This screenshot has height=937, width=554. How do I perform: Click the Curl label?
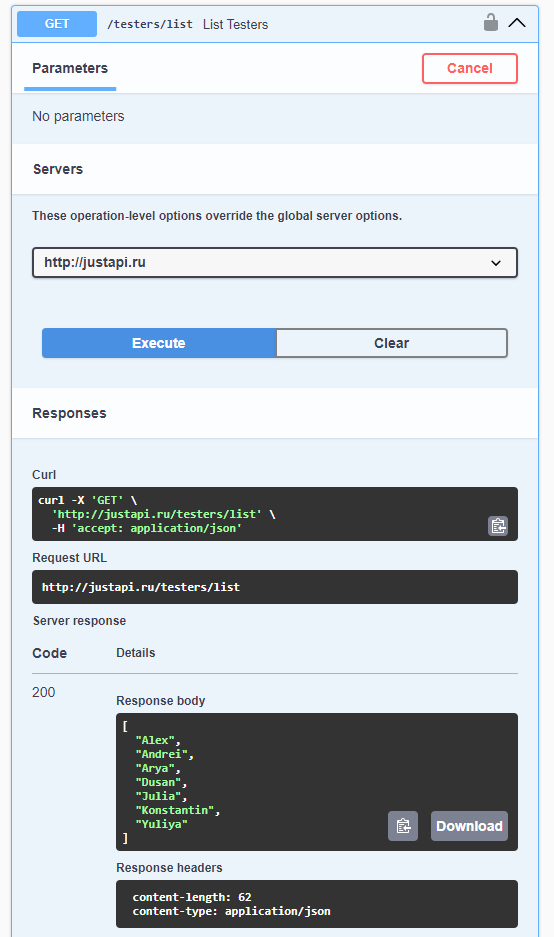pyautogui.click(x=44, y=474)
